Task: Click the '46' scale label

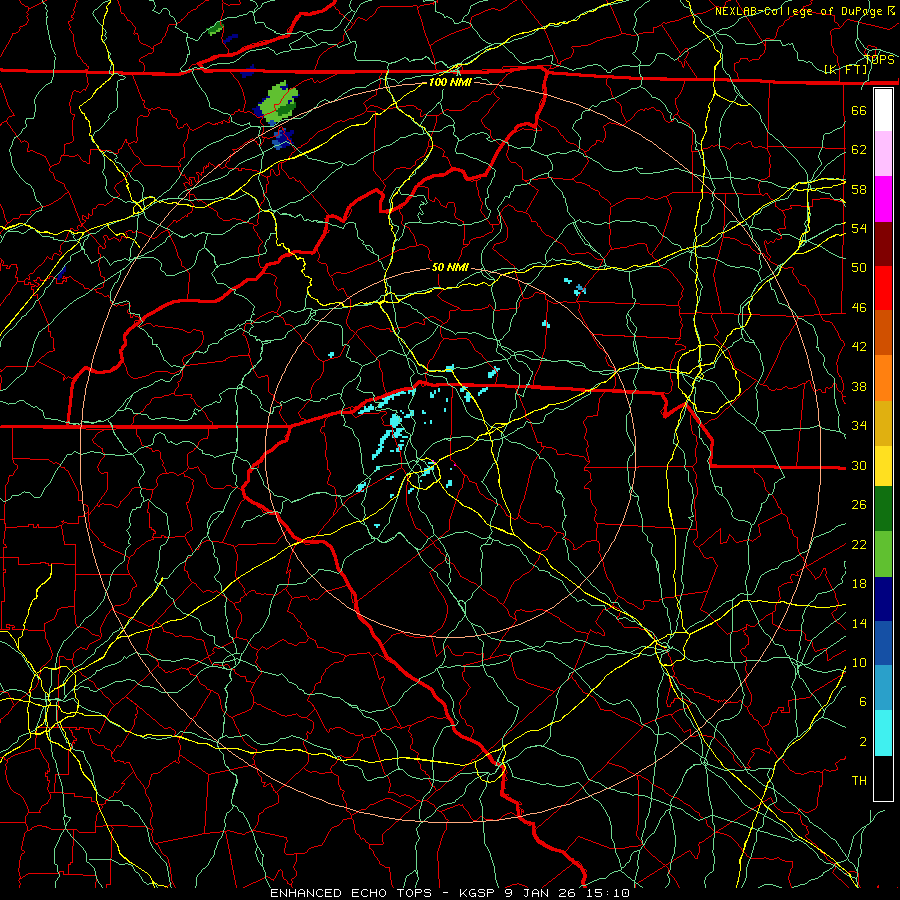Action: pyautogui.click(x=859, y=308)
